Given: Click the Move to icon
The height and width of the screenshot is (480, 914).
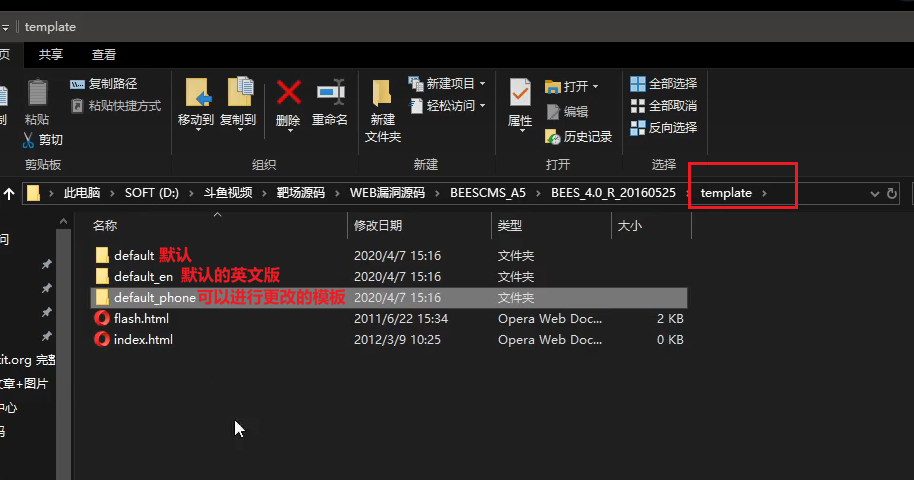Looking at the screenshot, I should click(x=197, y=93).
